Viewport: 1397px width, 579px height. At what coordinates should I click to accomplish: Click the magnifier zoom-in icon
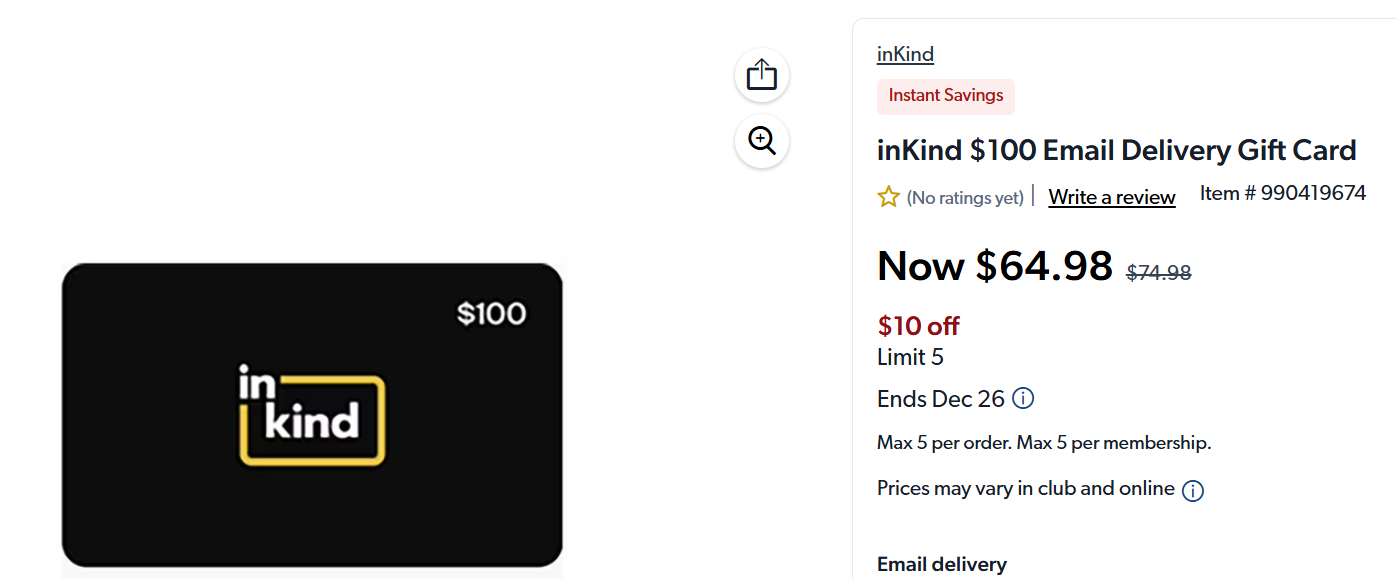pos(762,141)
